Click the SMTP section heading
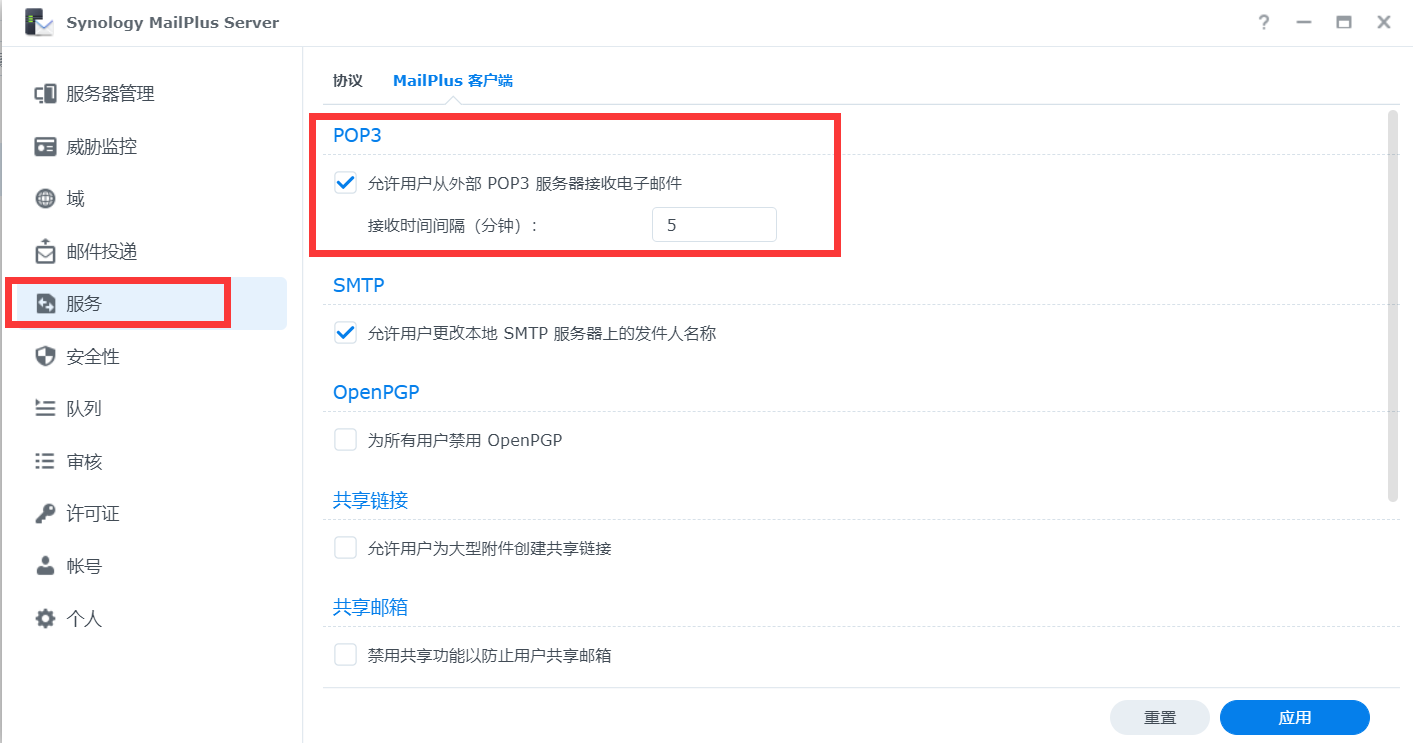1413x743 pixels. [359, 285]
